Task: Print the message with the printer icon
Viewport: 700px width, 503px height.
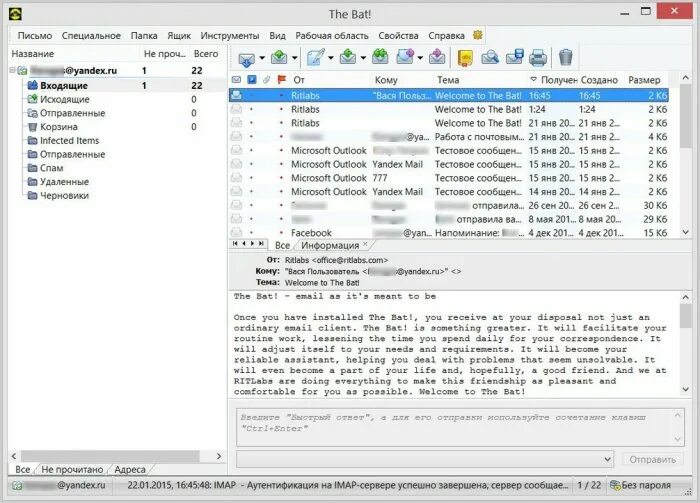Action: pyautogui.click(x=538, y=58)
